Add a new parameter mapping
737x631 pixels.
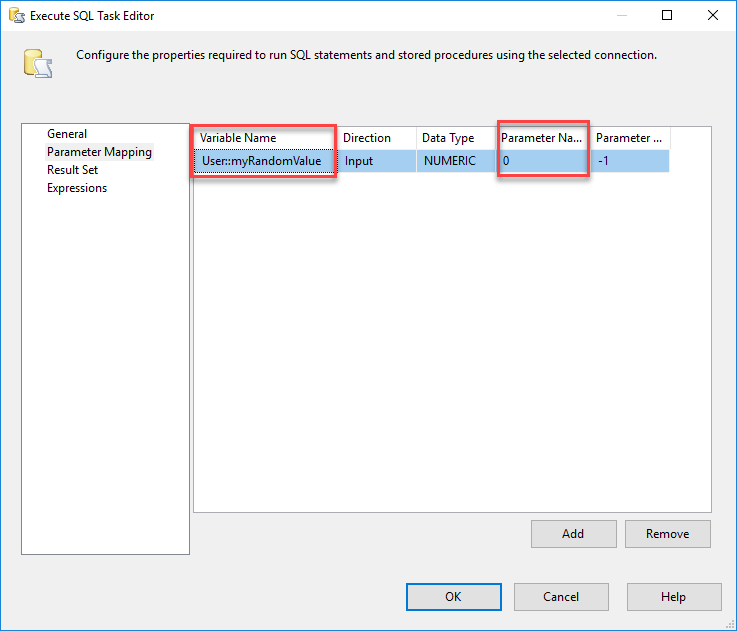pyautogui.click(x=573, y=534)
